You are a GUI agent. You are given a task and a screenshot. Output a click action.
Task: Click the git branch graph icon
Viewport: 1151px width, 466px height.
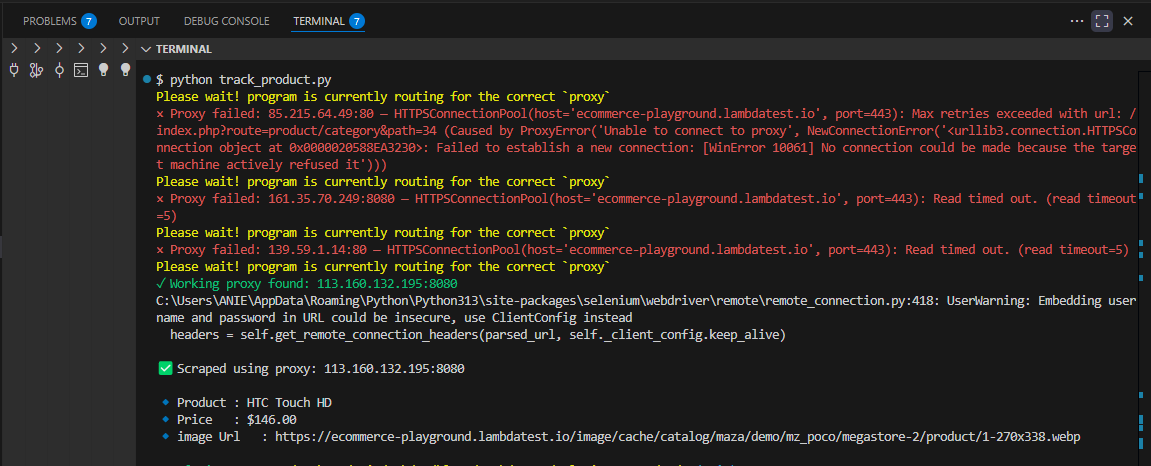(36, 70)
